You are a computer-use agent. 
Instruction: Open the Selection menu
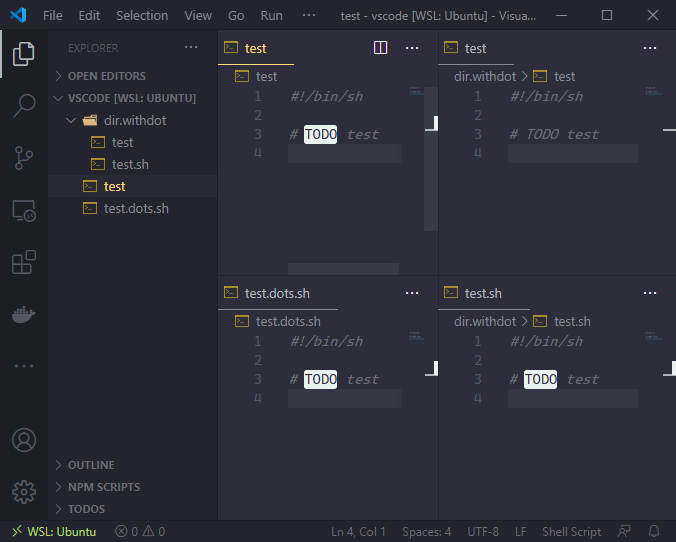[x=142, y=16]
